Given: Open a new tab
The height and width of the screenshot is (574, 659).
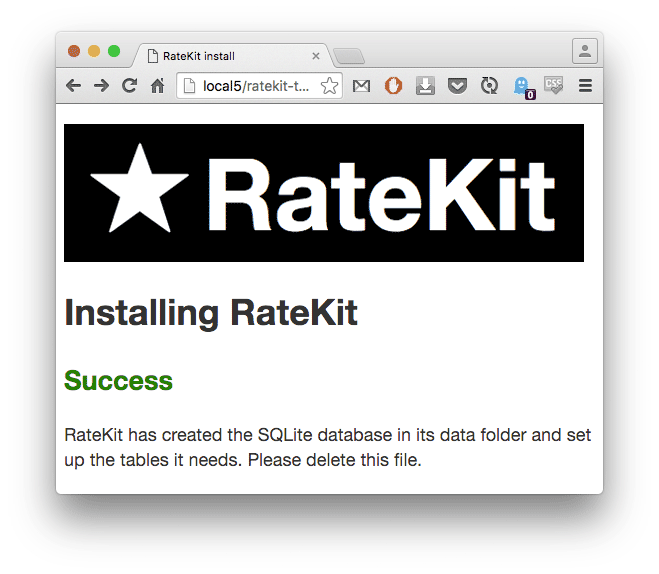Looking at the screenshot, I should click(x=348, y=56).
